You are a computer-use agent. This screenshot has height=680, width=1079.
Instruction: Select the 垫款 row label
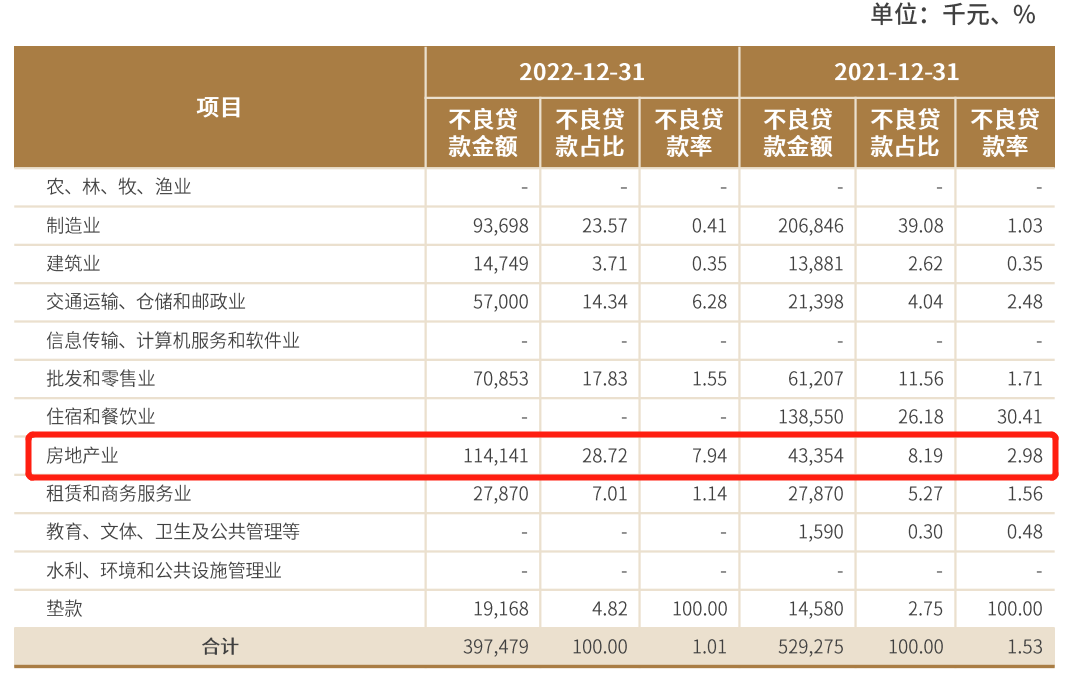point(64,608)
